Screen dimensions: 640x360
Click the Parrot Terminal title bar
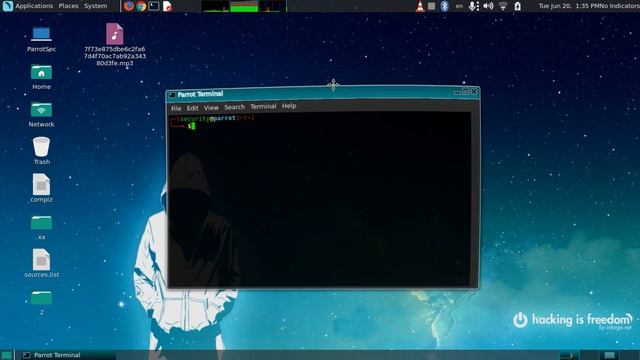pyautogui.click(x=322, y=93)
